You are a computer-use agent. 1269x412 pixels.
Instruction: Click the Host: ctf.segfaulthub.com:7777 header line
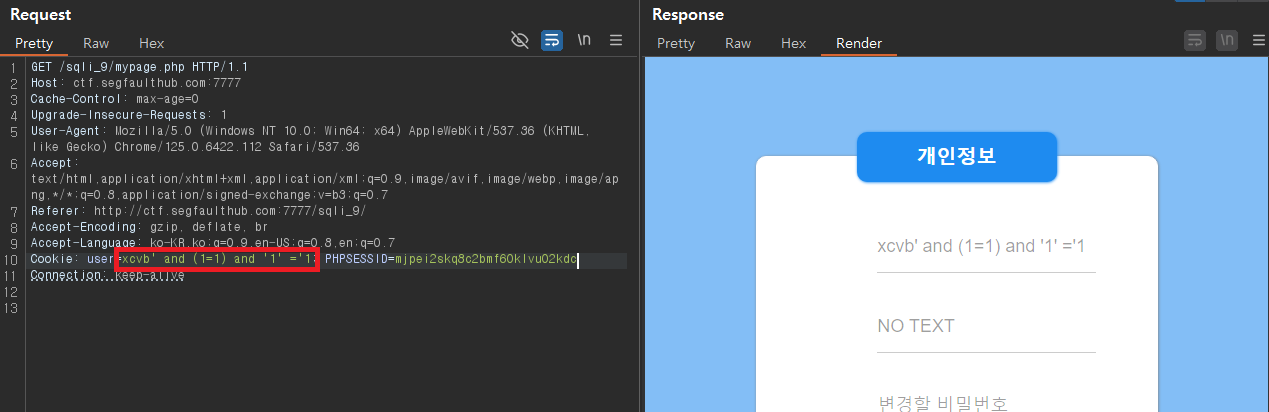pyautogui.click(x=135, y=83)
